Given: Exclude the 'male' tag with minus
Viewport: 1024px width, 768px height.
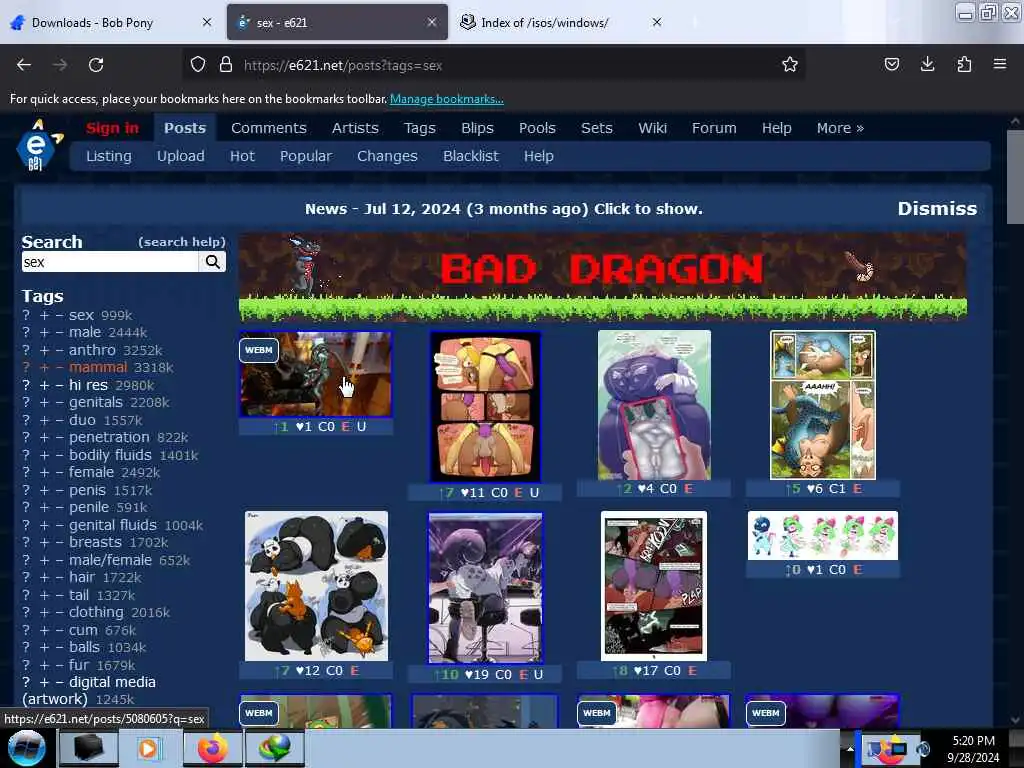Looking at the screenshot, I should coord(59,332).
